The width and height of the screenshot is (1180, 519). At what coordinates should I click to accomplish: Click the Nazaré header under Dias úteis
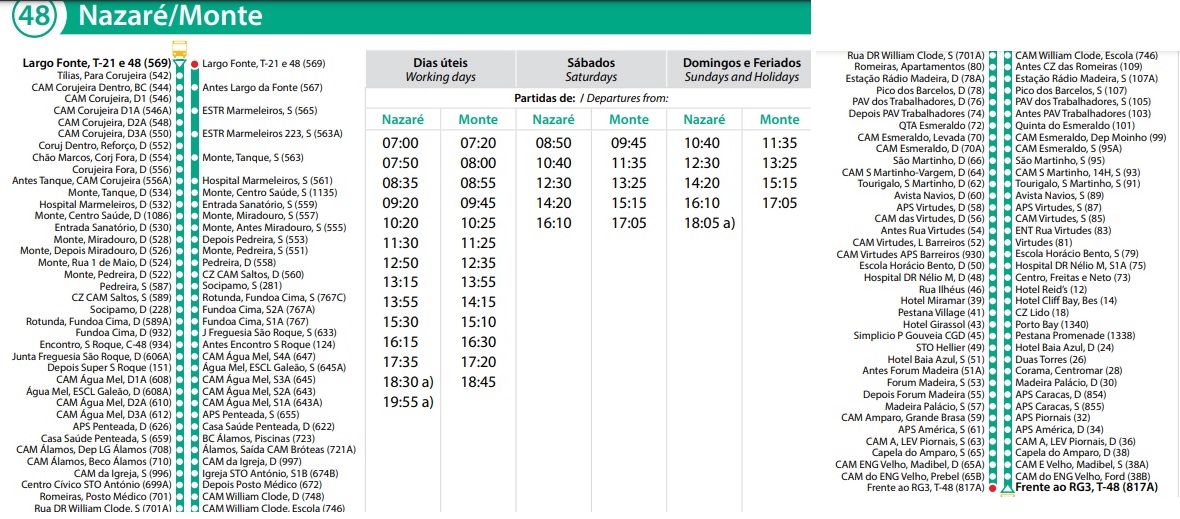point(403,120)
